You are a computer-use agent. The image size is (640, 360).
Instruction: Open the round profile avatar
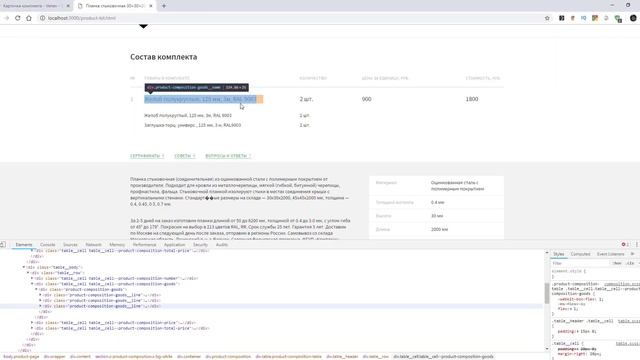click(633, 18)
